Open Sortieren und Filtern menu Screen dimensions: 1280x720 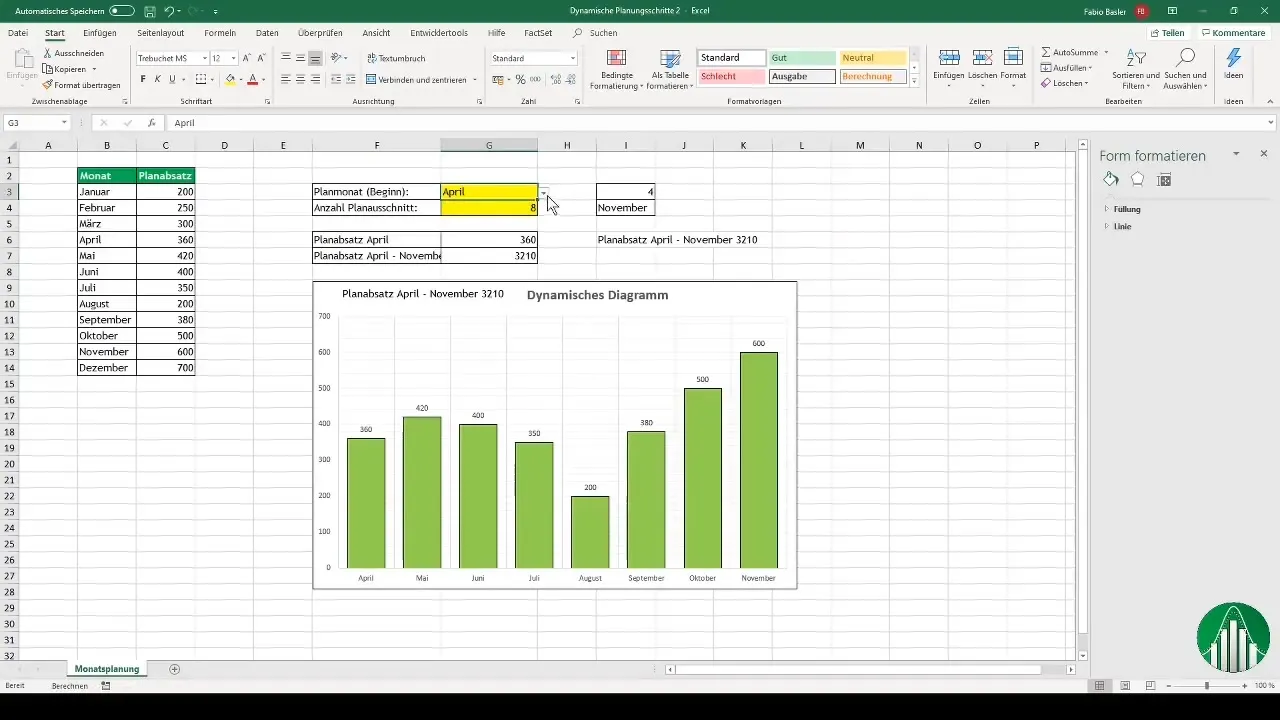(1135, 69)
